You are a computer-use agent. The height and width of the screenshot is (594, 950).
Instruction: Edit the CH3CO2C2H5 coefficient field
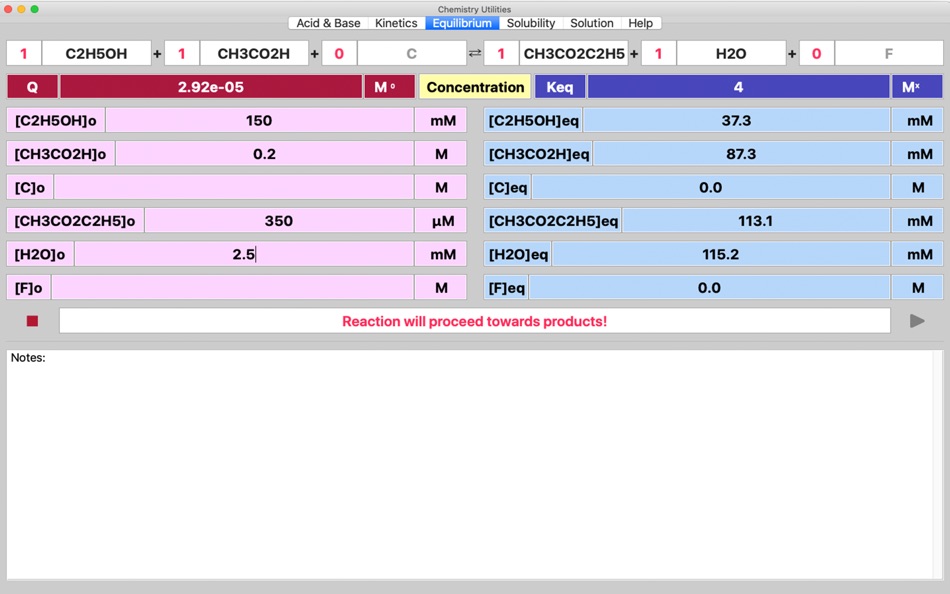[500, 53]
